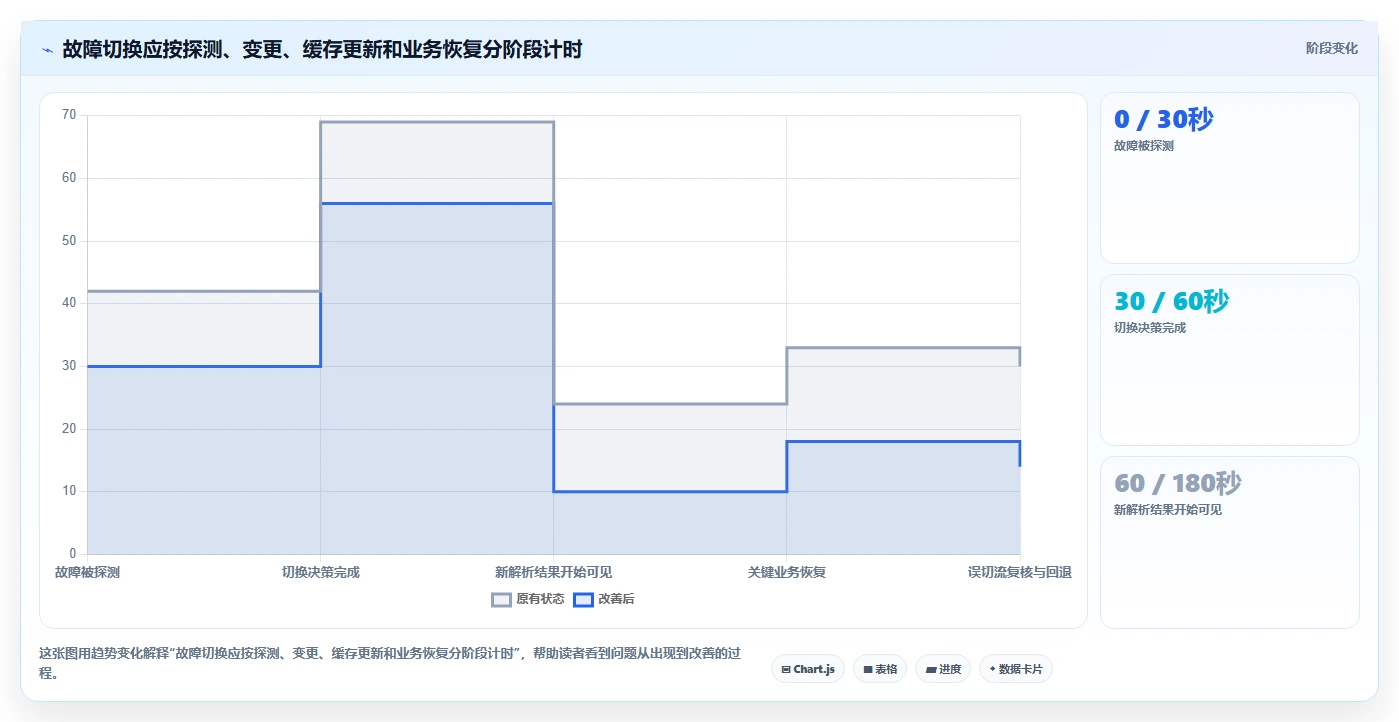The height and width of the screenshot is (722, 1399).
Task: Click the 30 / 60秒 value text
Action: [x=1172, y=301]
